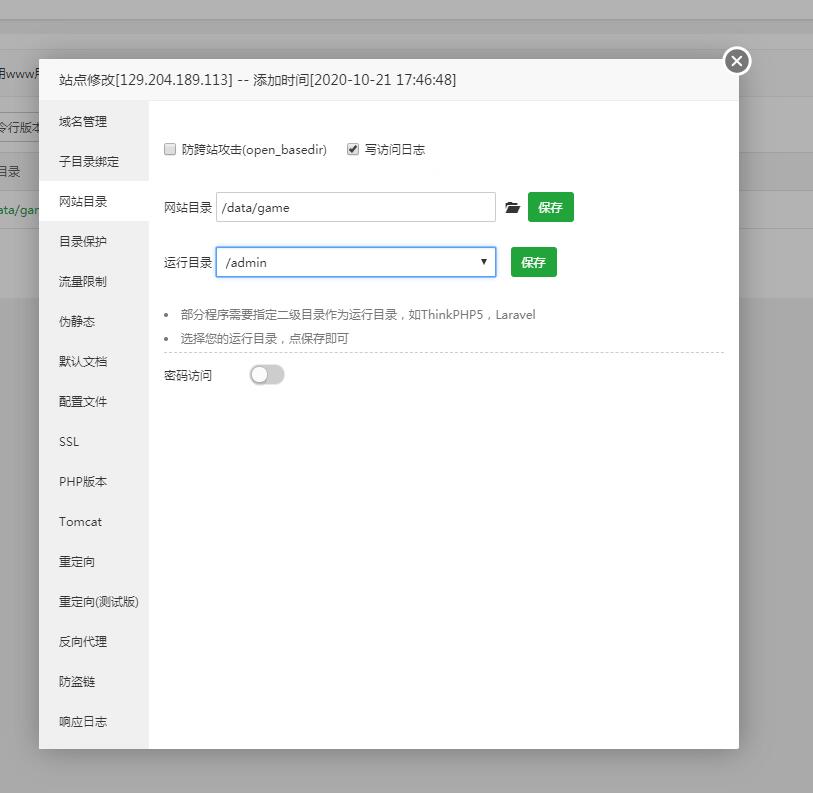Save the run directory setting
Screen dimensions: 813x793
tap(533, 262)
